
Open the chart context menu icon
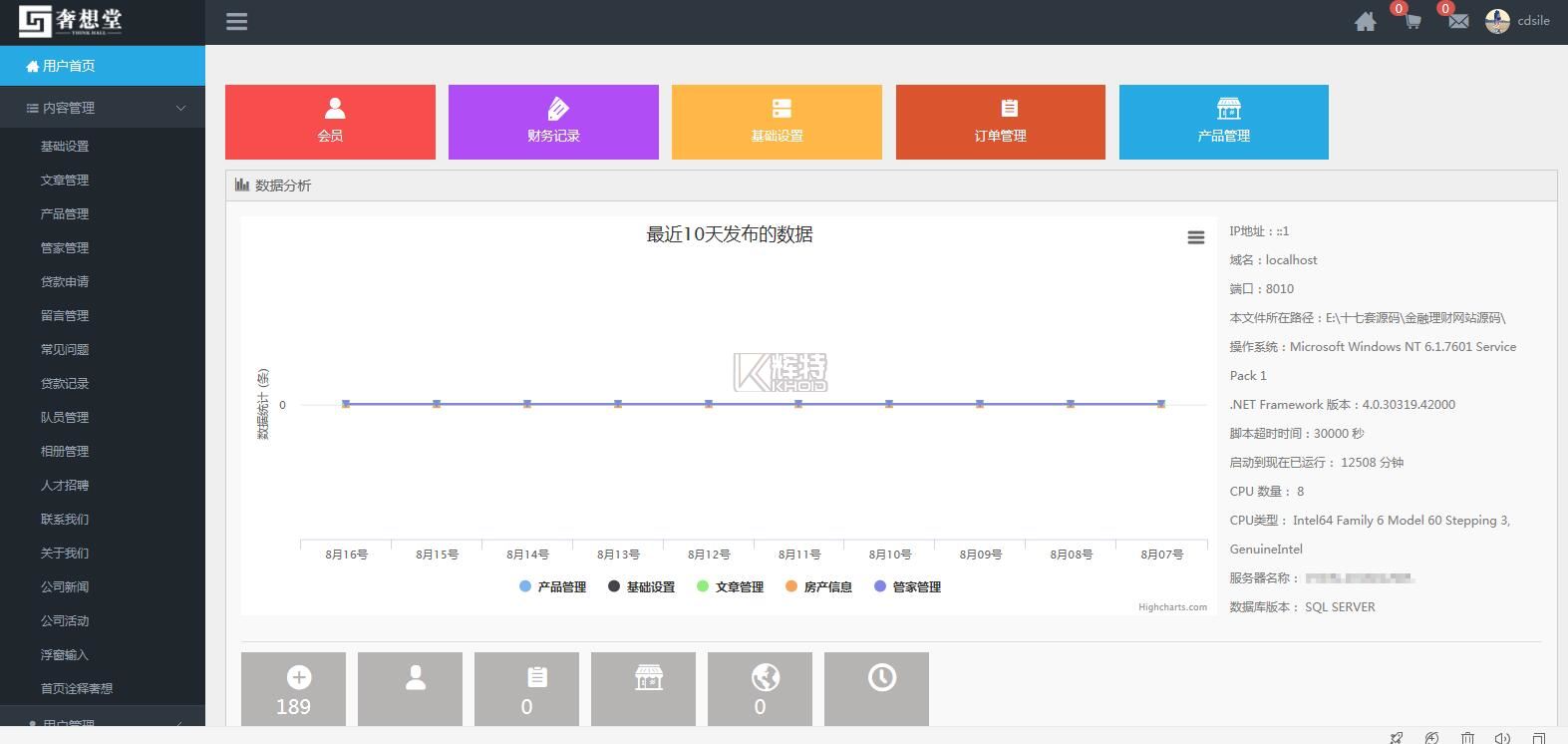point(1195,237)
